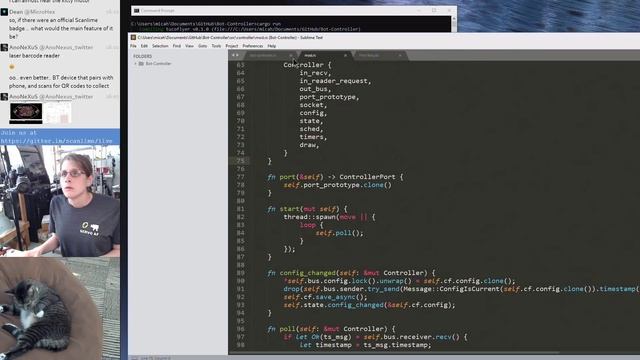This screenshot has width=640, height=360.
Task: Click 'fn poll(self: &mut Controller)' line
Action: (x=331, y=329)
